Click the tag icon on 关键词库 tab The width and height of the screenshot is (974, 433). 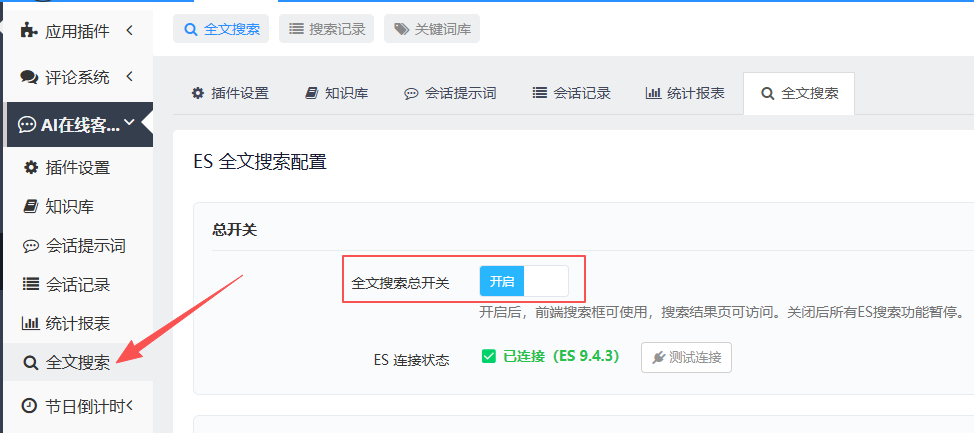[401, 29]
